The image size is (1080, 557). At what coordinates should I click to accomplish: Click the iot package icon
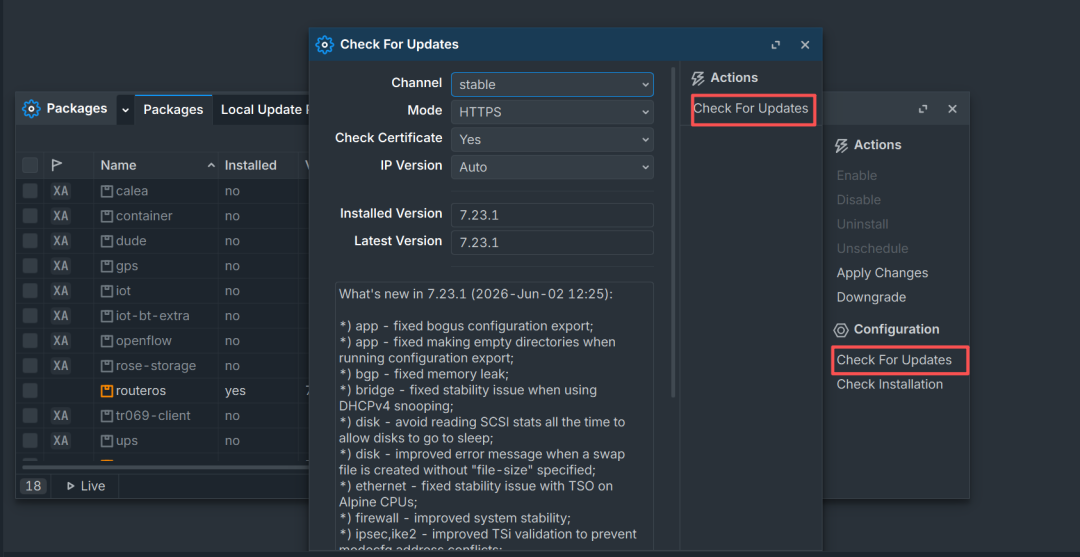click(x=107, y=291)
